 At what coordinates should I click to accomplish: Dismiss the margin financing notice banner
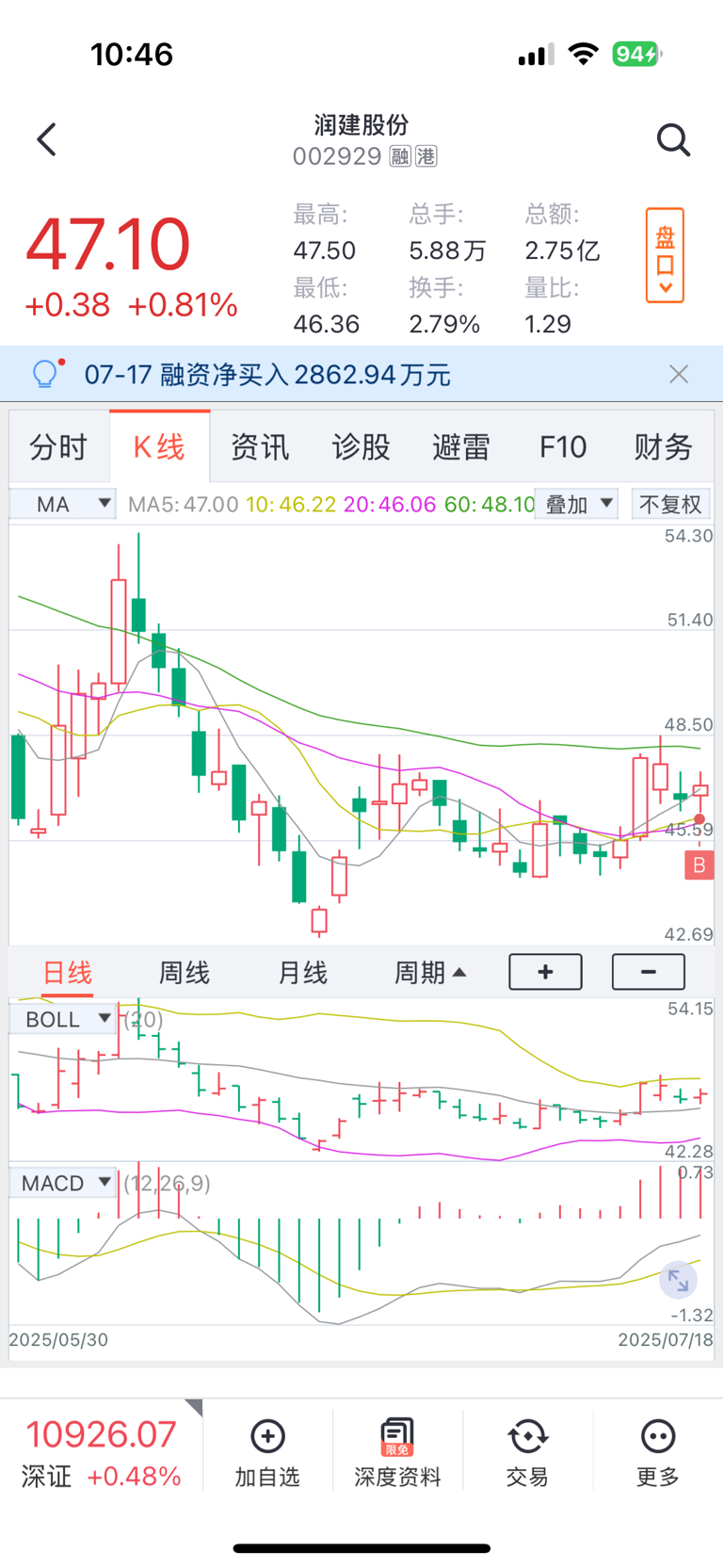tap(679, 375)
